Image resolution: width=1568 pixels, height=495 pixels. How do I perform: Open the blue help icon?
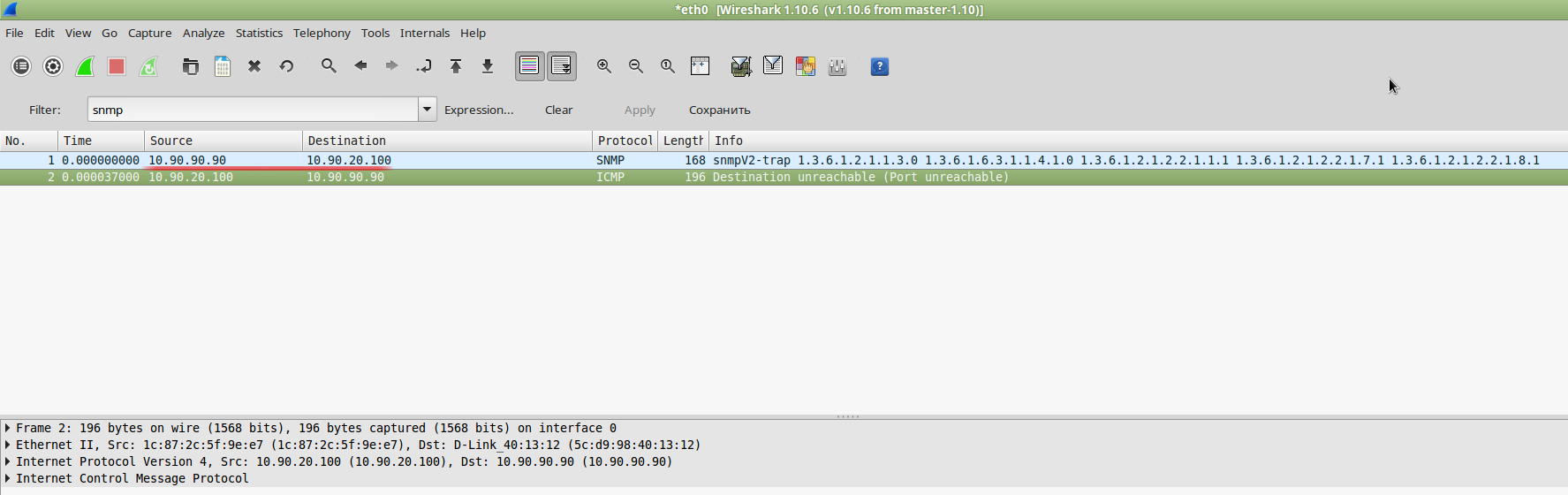click(x=880, y=66)
